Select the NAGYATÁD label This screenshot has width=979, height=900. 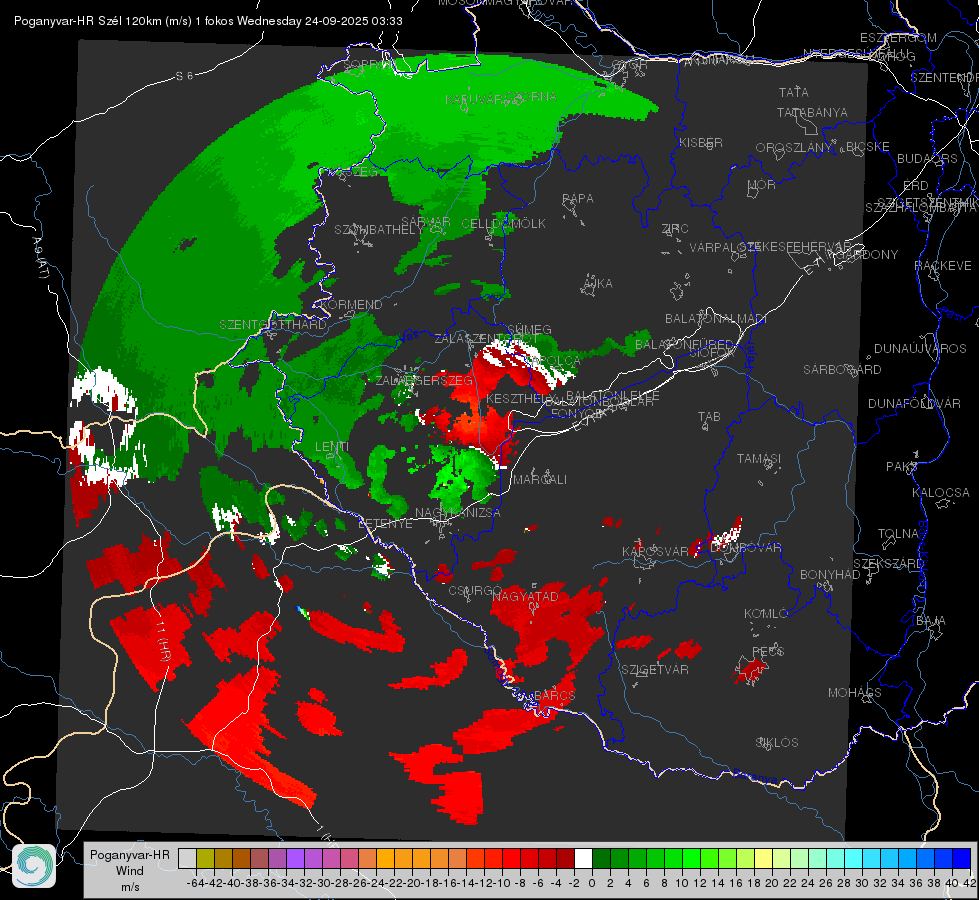525,596
